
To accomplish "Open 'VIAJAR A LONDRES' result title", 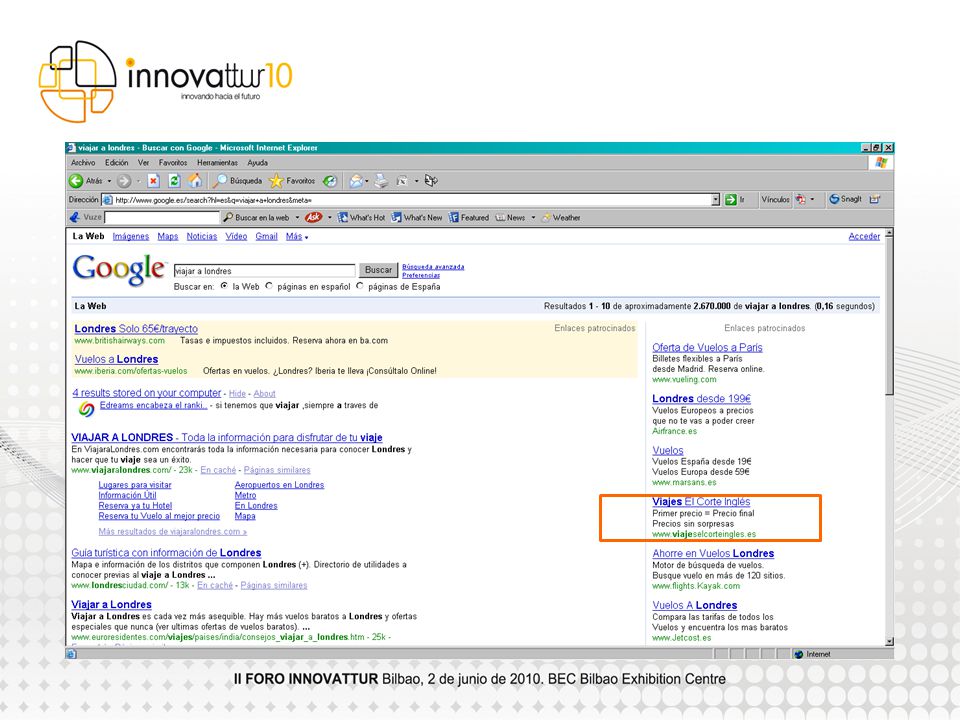I will (227, 437).
